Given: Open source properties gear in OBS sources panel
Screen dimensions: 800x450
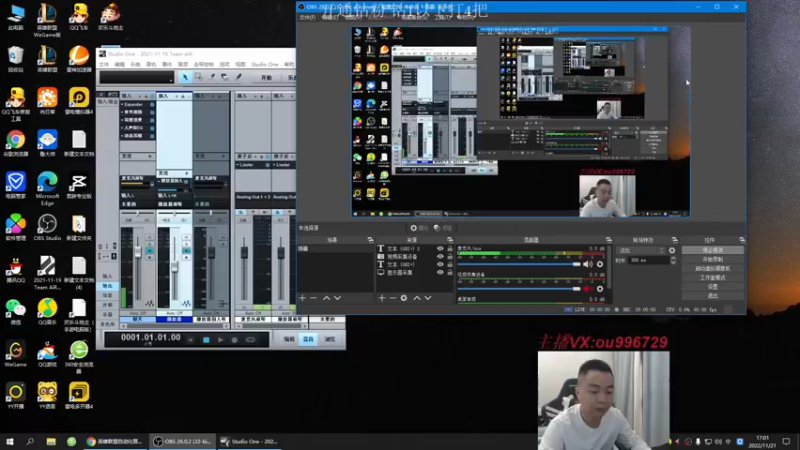Looking at the screenshot, I should [404, 298].
